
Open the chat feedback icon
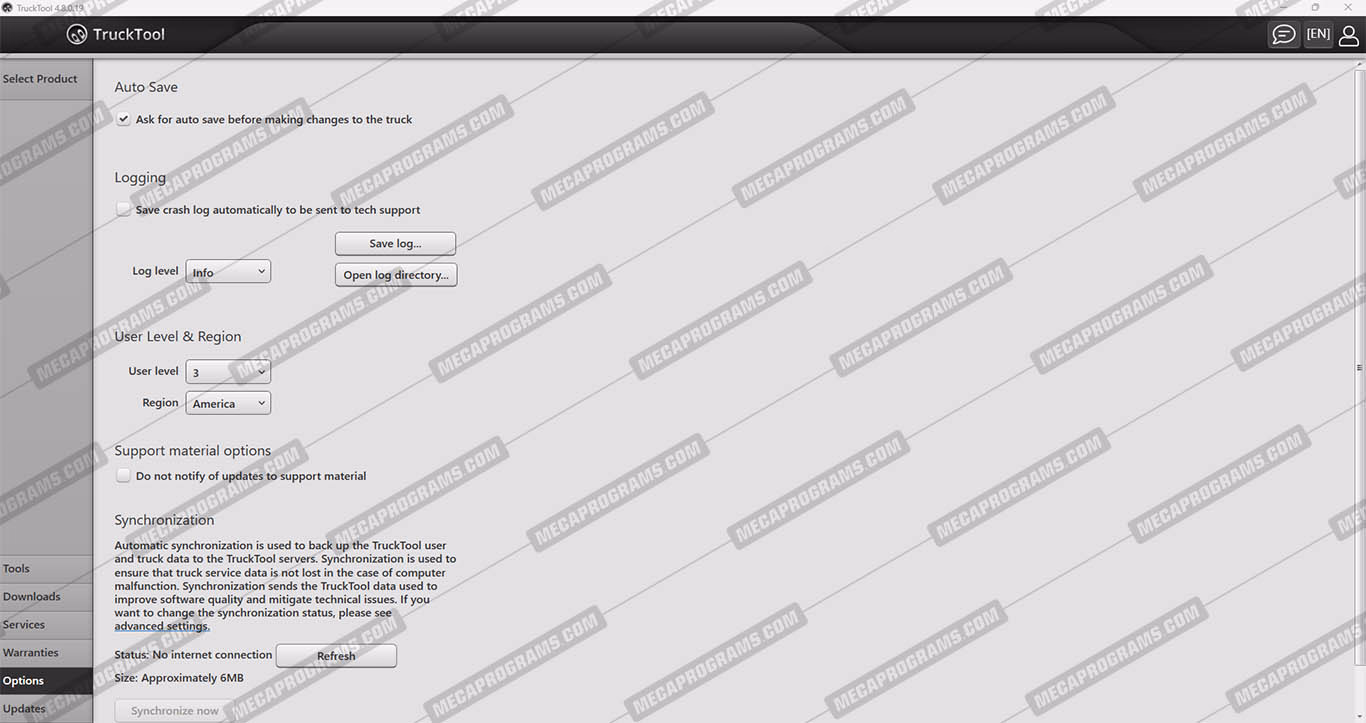click(x=1283, y=35)
